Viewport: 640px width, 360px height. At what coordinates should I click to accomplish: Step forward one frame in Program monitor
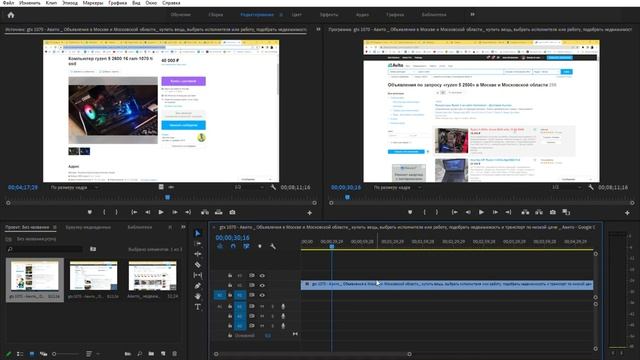495,212
